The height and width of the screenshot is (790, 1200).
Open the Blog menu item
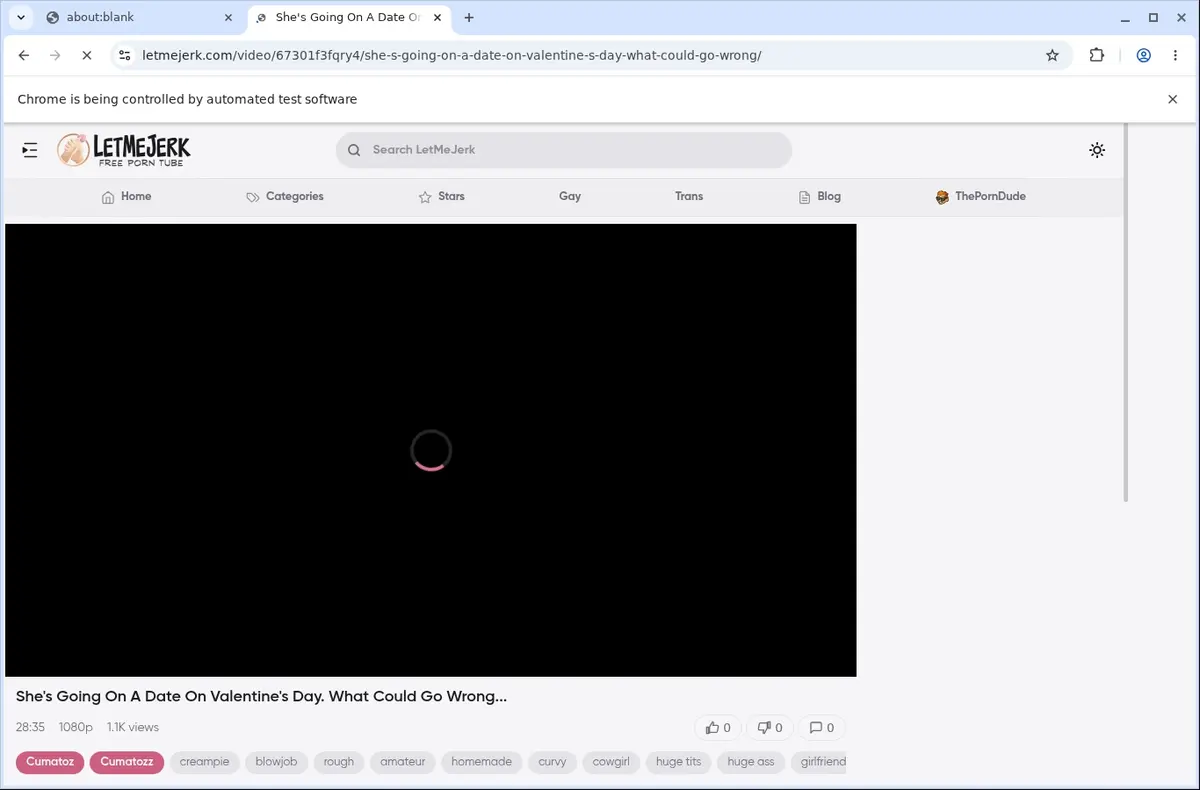tap(819, 197)
